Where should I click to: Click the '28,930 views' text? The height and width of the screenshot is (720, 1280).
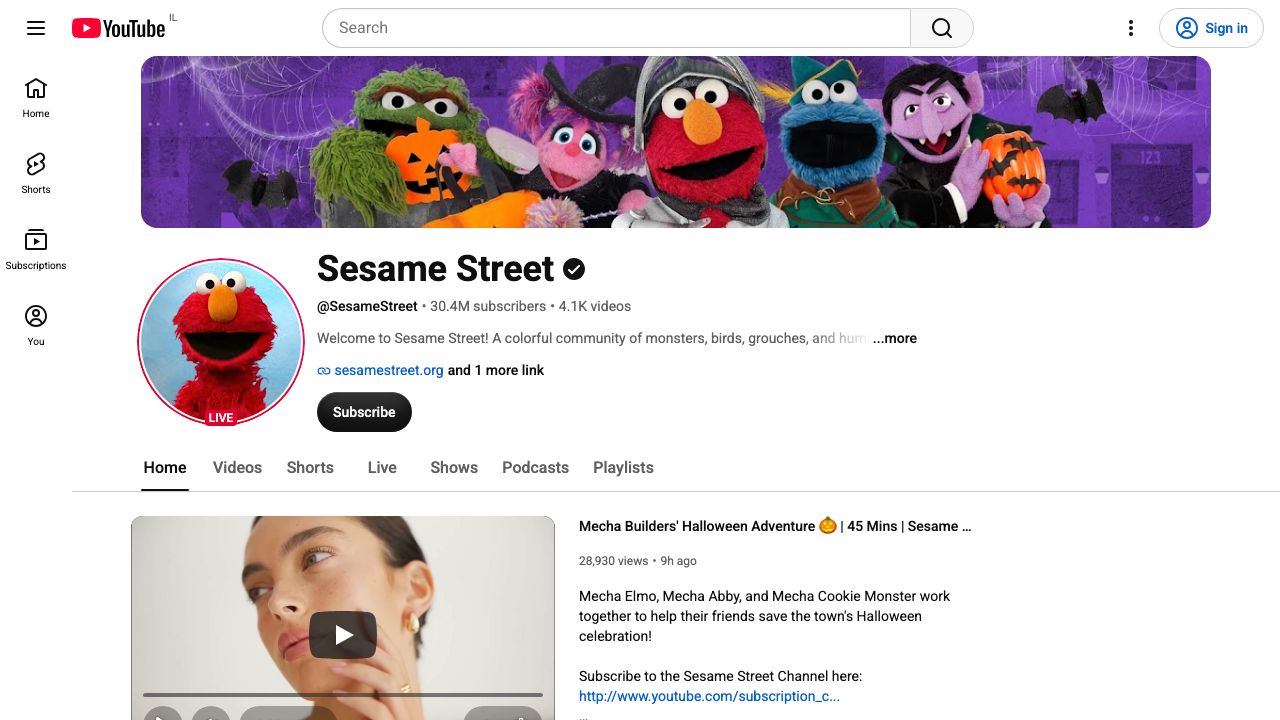click(x=613, y=561)
